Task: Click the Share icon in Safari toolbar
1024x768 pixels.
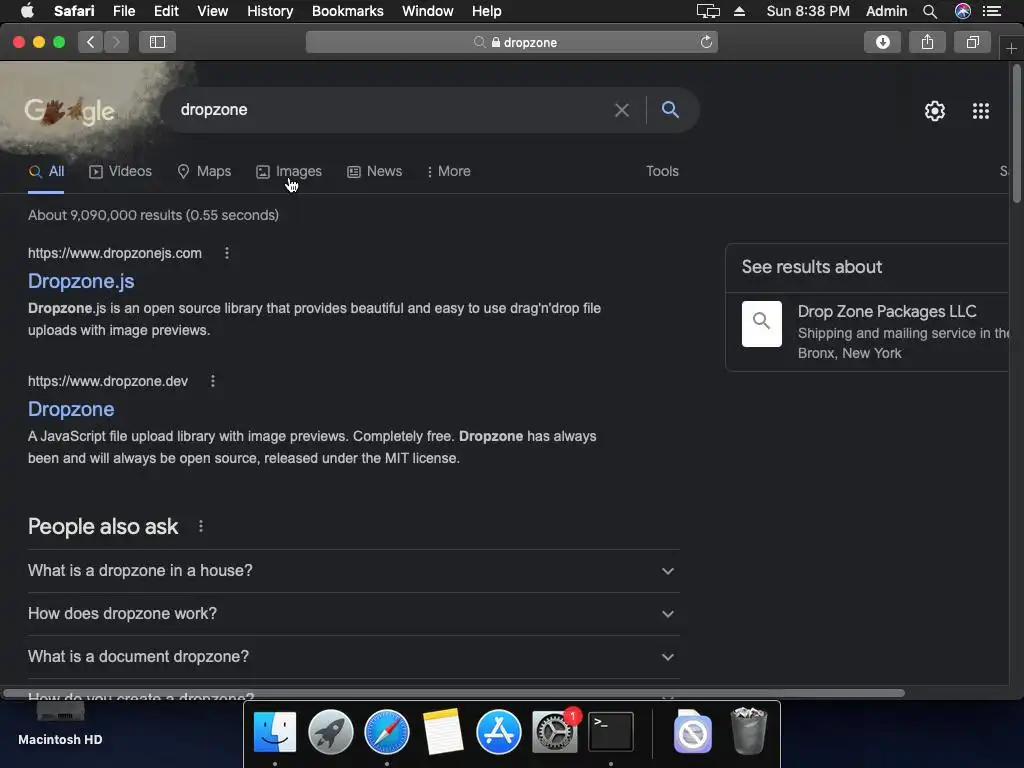Action: tap(927, 42)
